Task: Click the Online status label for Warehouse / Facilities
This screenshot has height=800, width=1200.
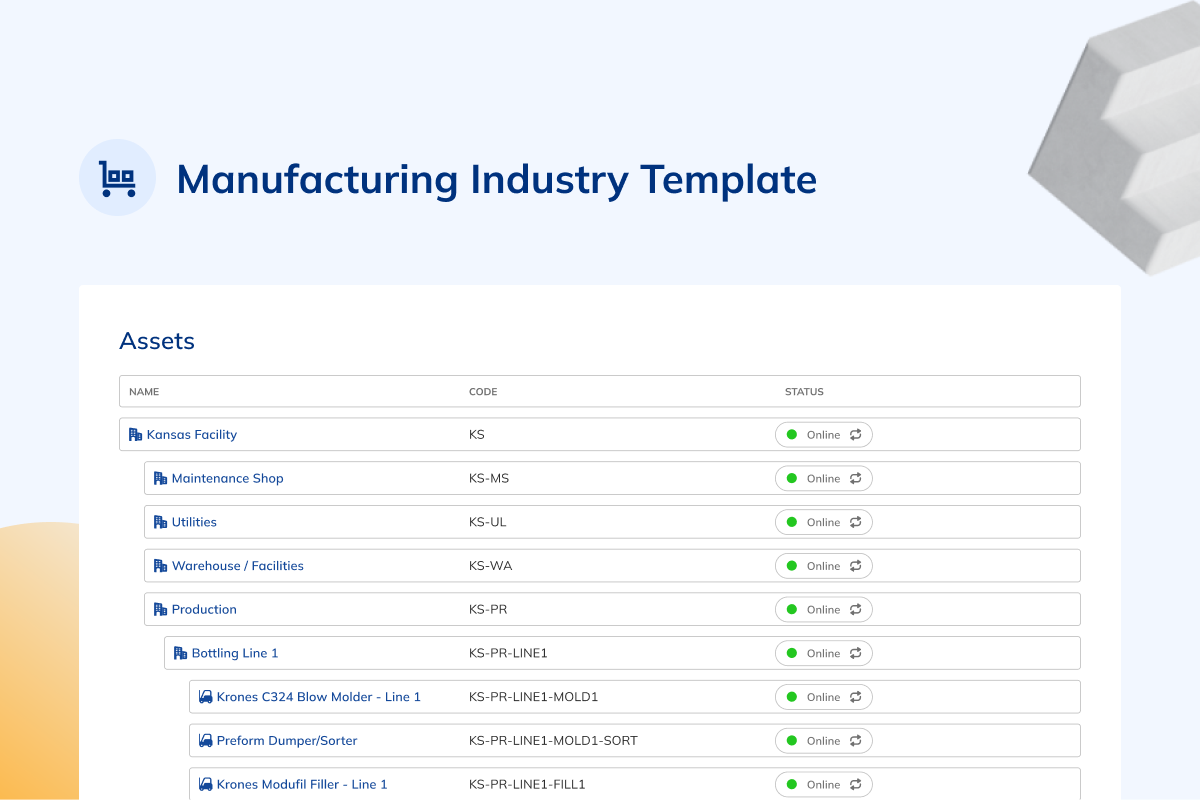Action: coord(824,566)
